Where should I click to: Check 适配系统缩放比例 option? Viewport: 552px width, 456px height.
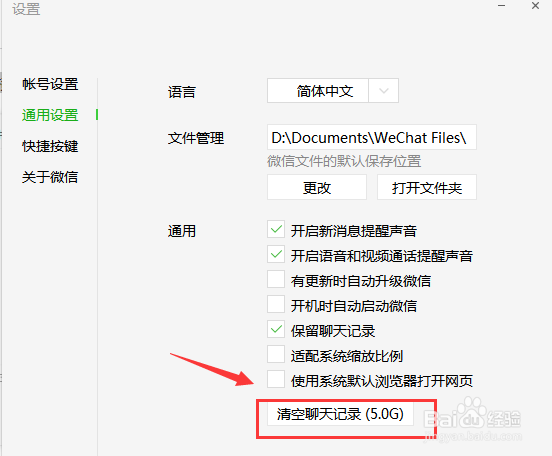tap(276, 355)
